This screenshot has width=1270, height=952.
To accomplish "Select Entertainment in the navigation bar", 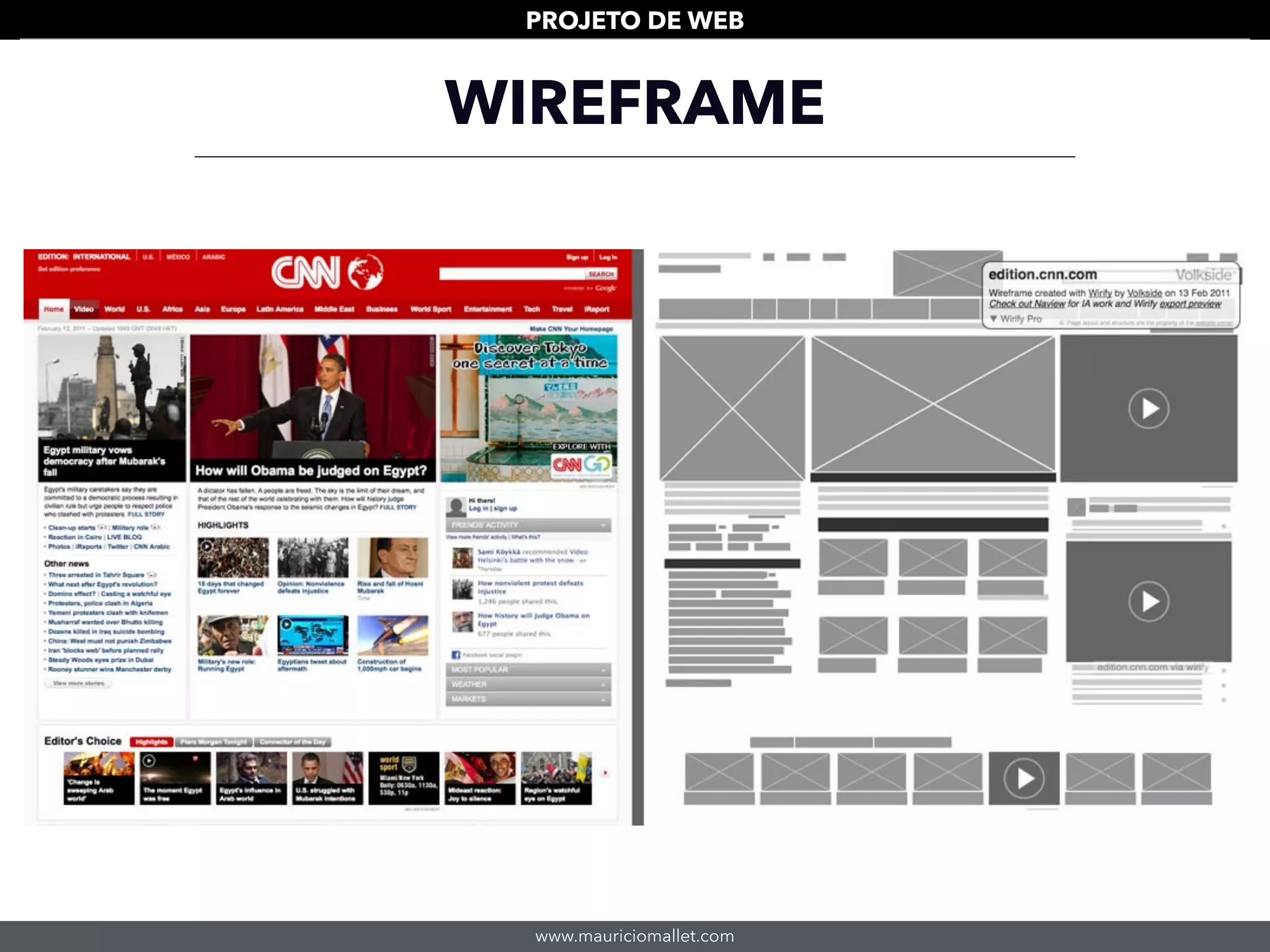I will [x=488, y=309].
